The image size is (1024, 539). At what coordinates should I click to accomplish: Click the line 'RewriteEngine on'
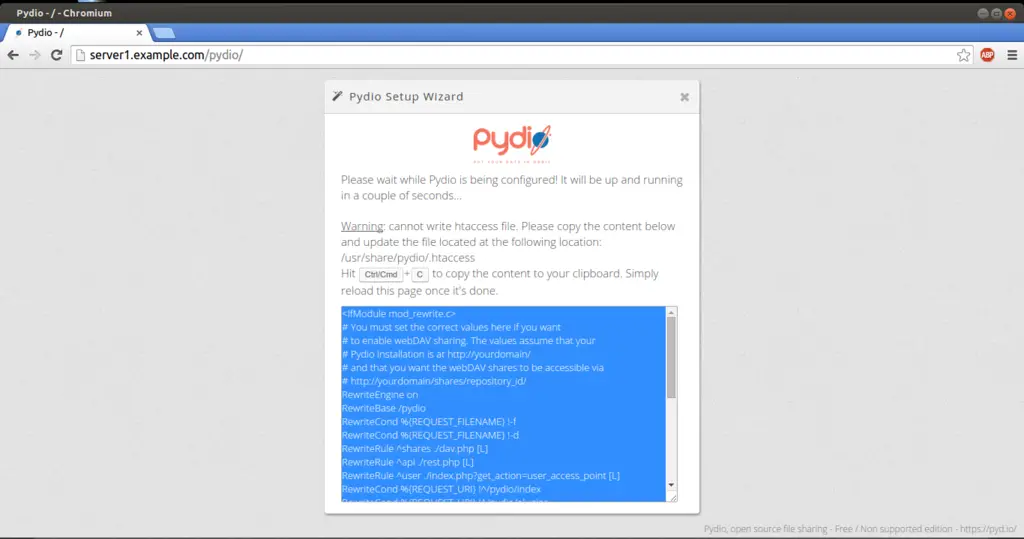pyautogui.click(x=379, y=395)
